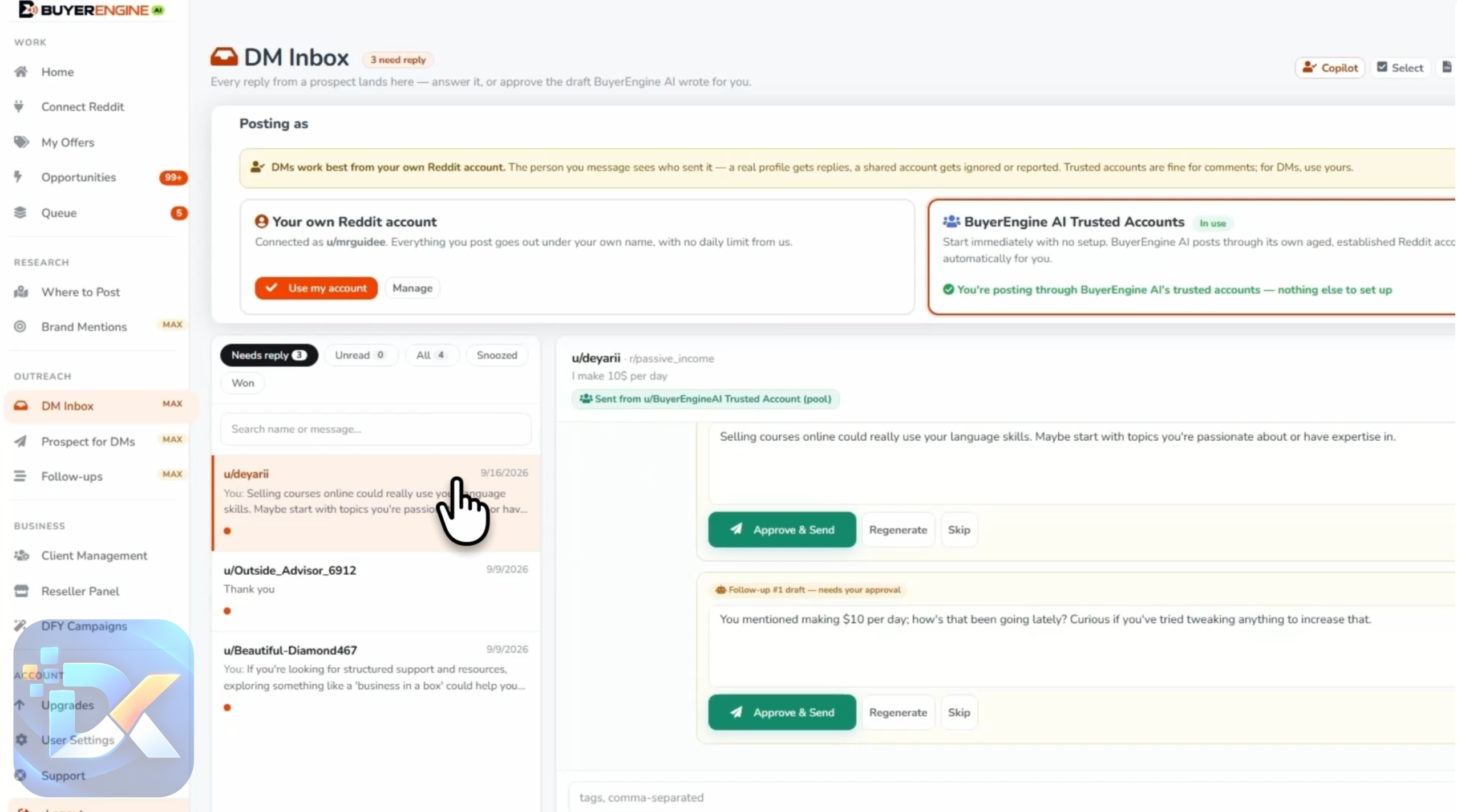Image resolution: width=1457 pixels, height=812 pixels.
Task: Regenerate the Selling courses draft
Action: pyautogui.click(x=898, y=530)
